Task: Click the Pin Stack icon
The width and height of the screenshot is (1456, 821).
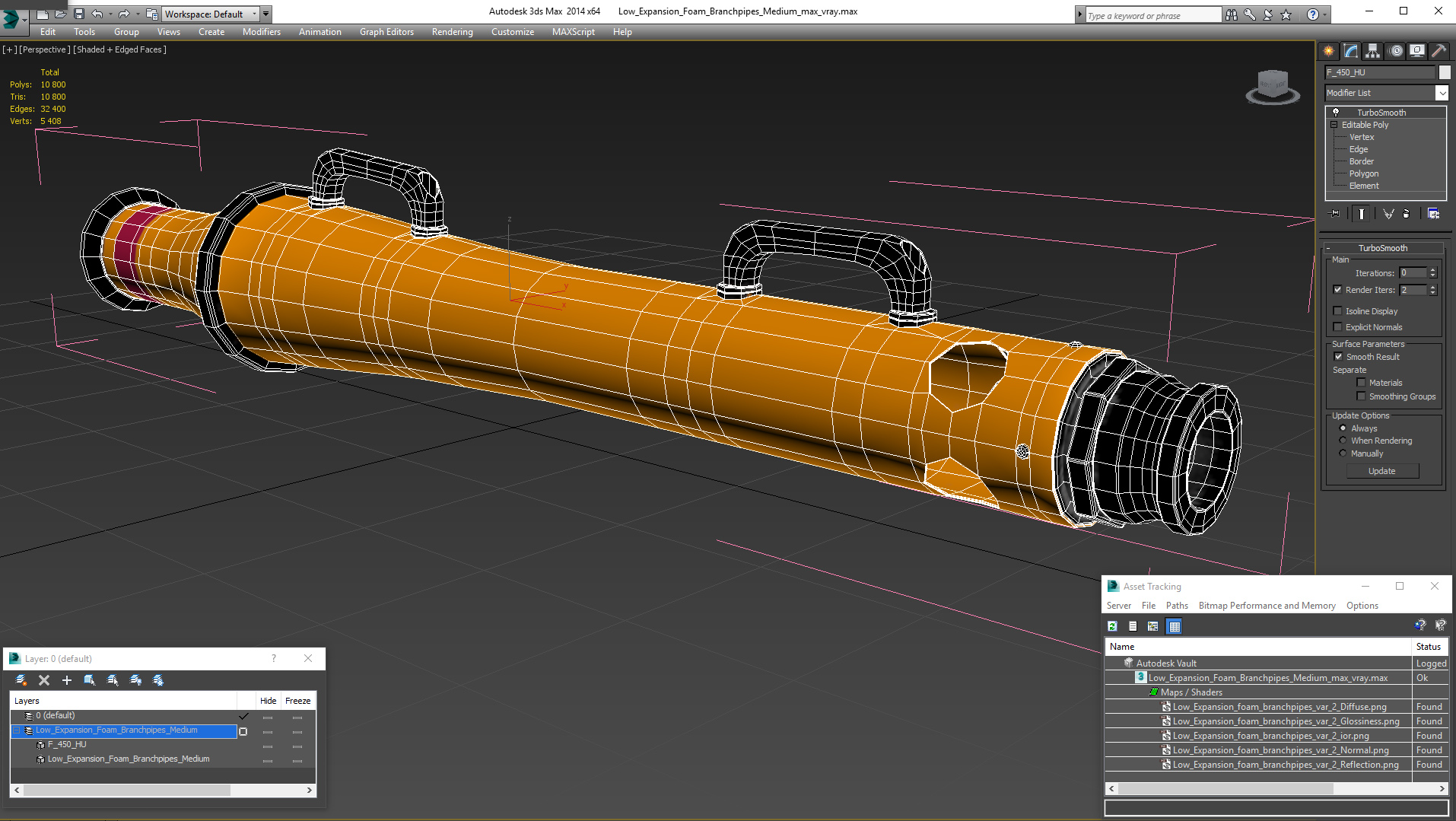Action: coord(1334,214)
